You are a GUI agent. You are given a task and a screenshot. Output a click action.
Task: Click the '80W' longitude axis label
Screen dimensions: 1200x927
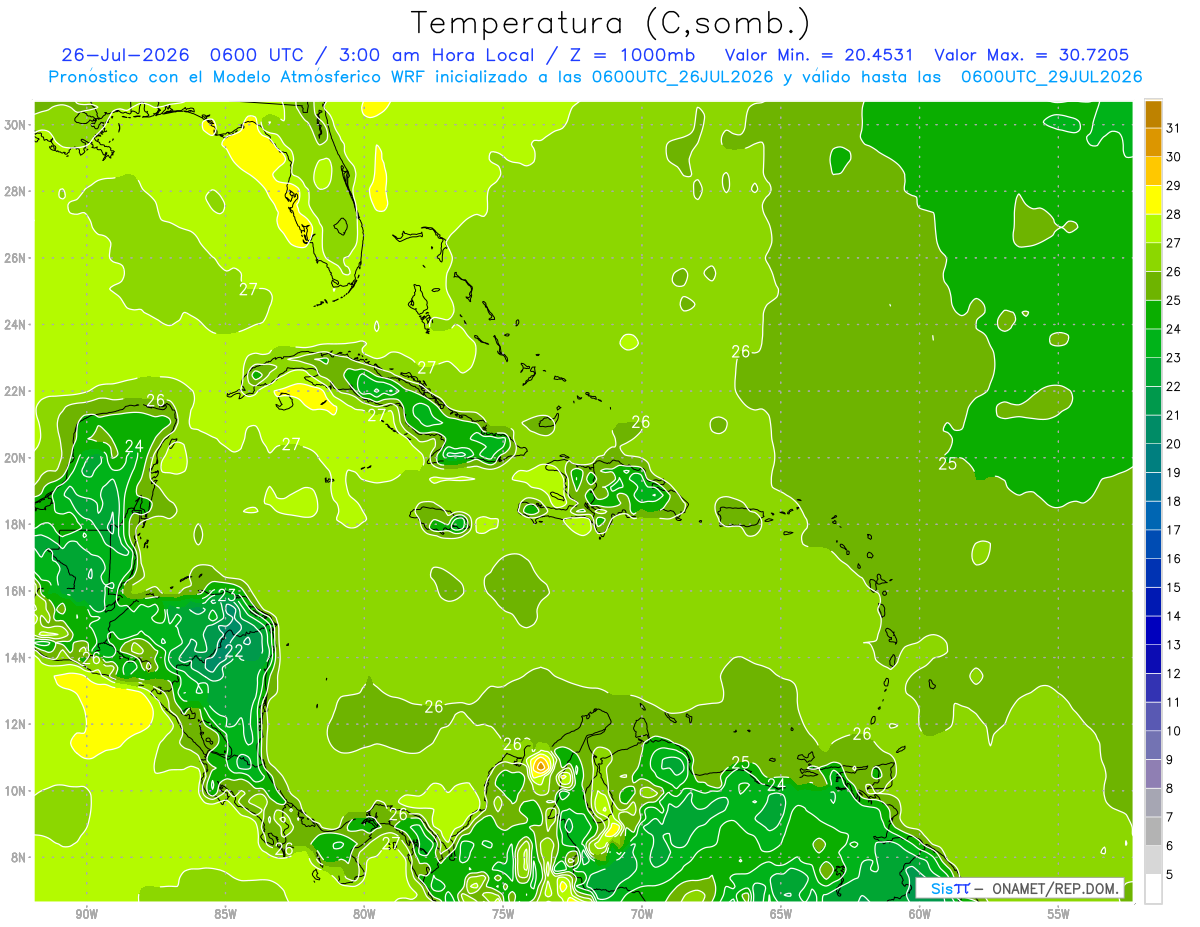point(364,914)
